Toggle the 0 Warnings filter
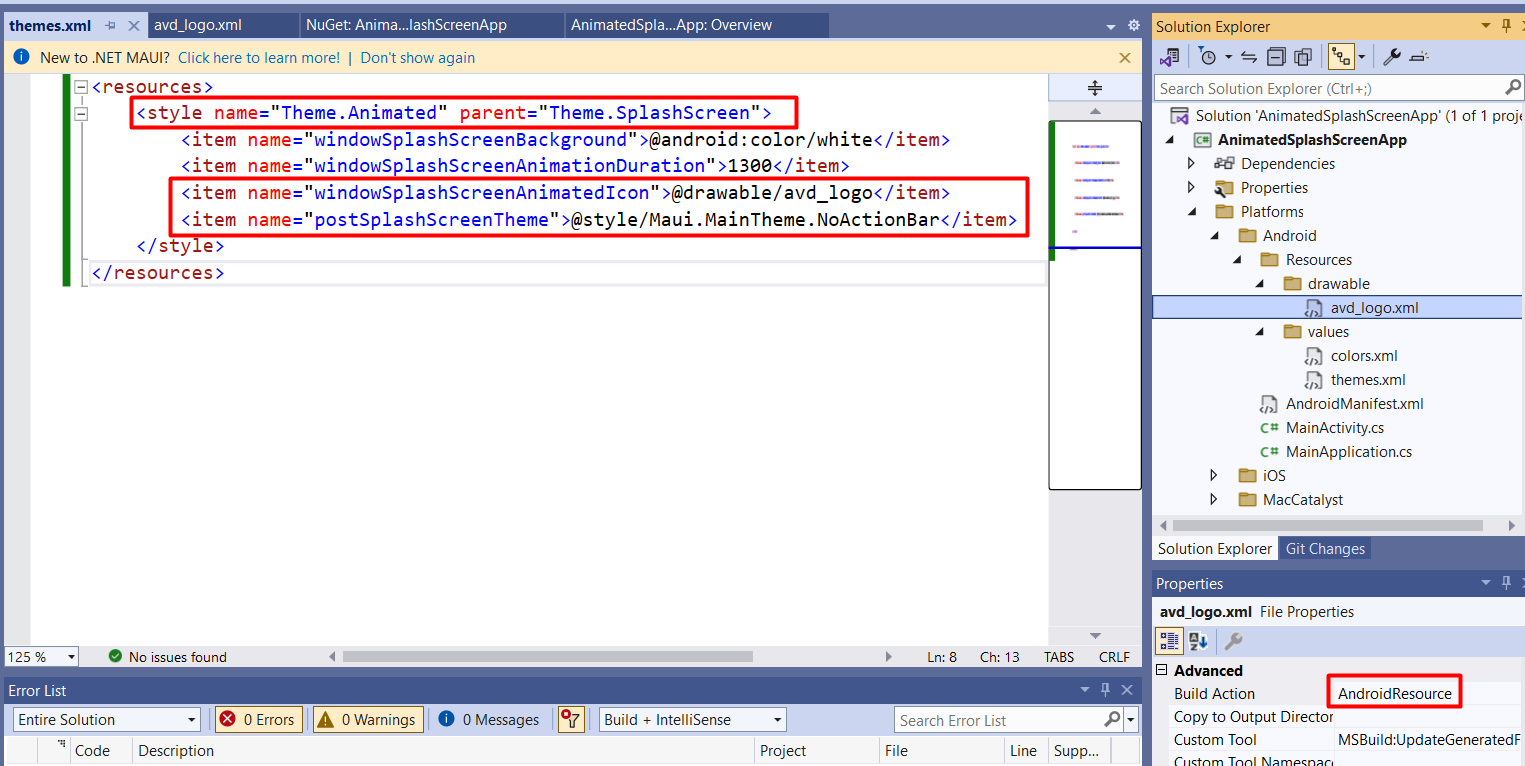 (x=367, y=720)
